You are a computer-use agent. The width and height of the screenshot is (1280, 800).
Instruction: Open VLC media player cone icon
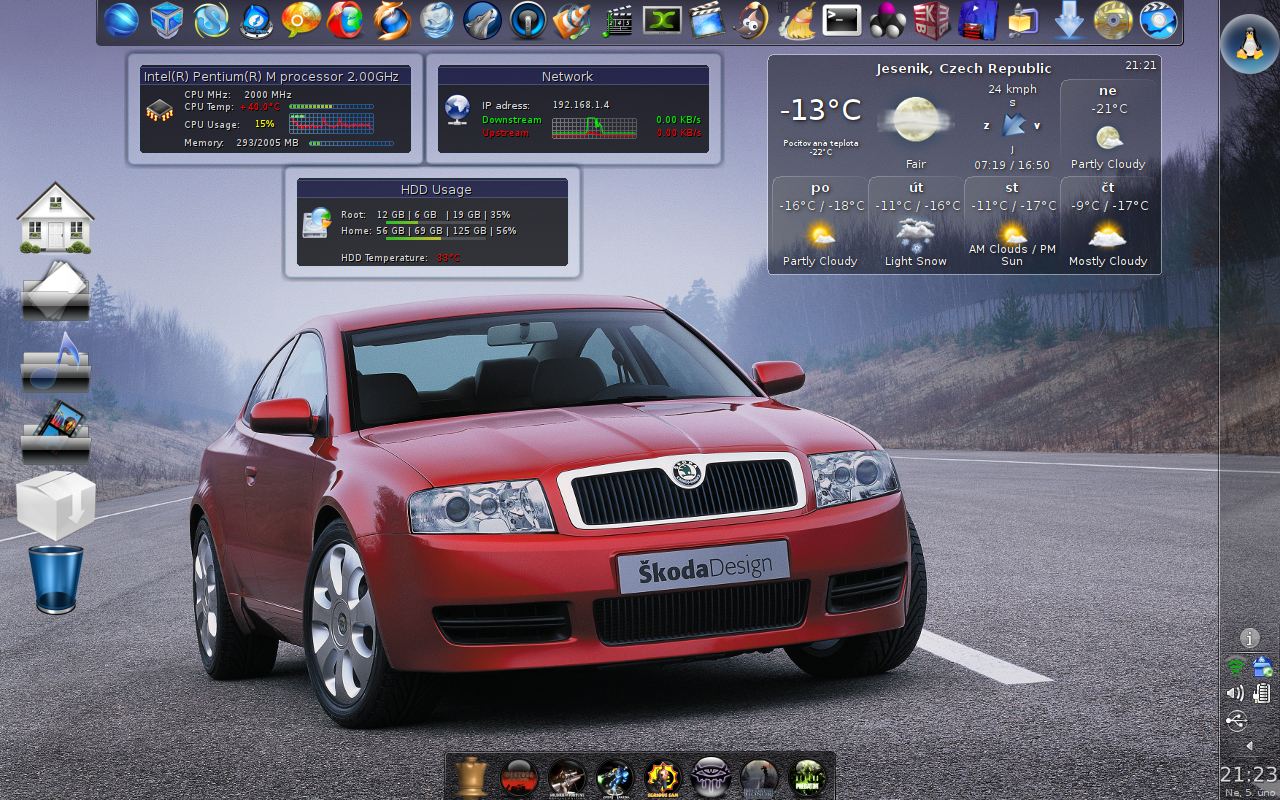point(572,20)
